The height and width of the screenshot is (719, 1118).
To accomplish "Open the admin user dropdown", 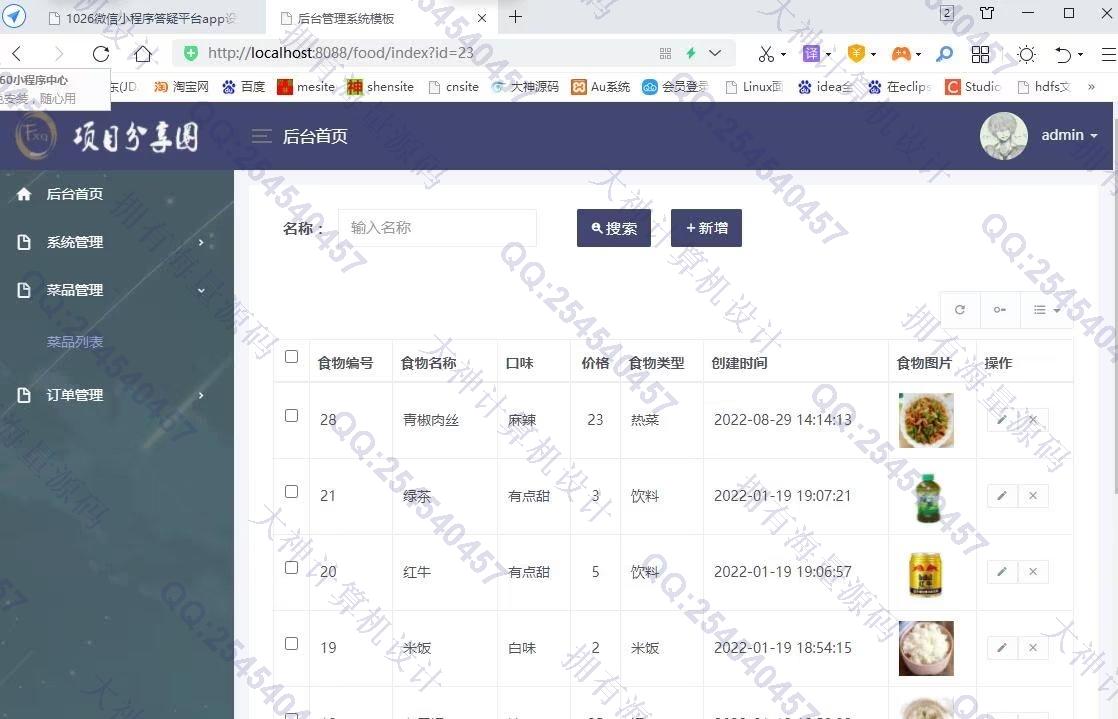I will (x=1069, y=135).
